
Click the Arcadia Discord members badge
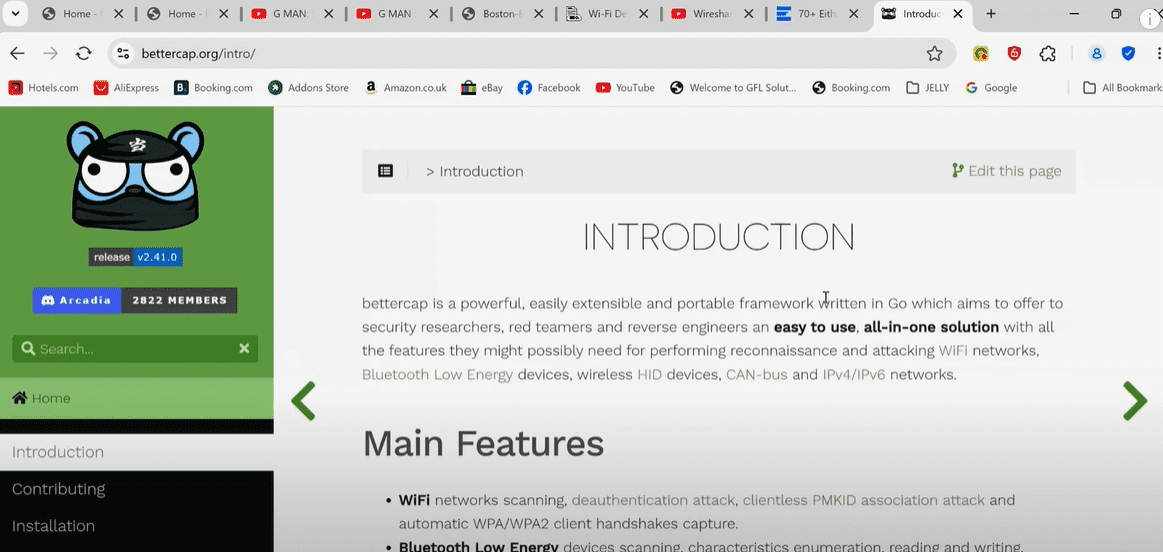coord(135,300)
